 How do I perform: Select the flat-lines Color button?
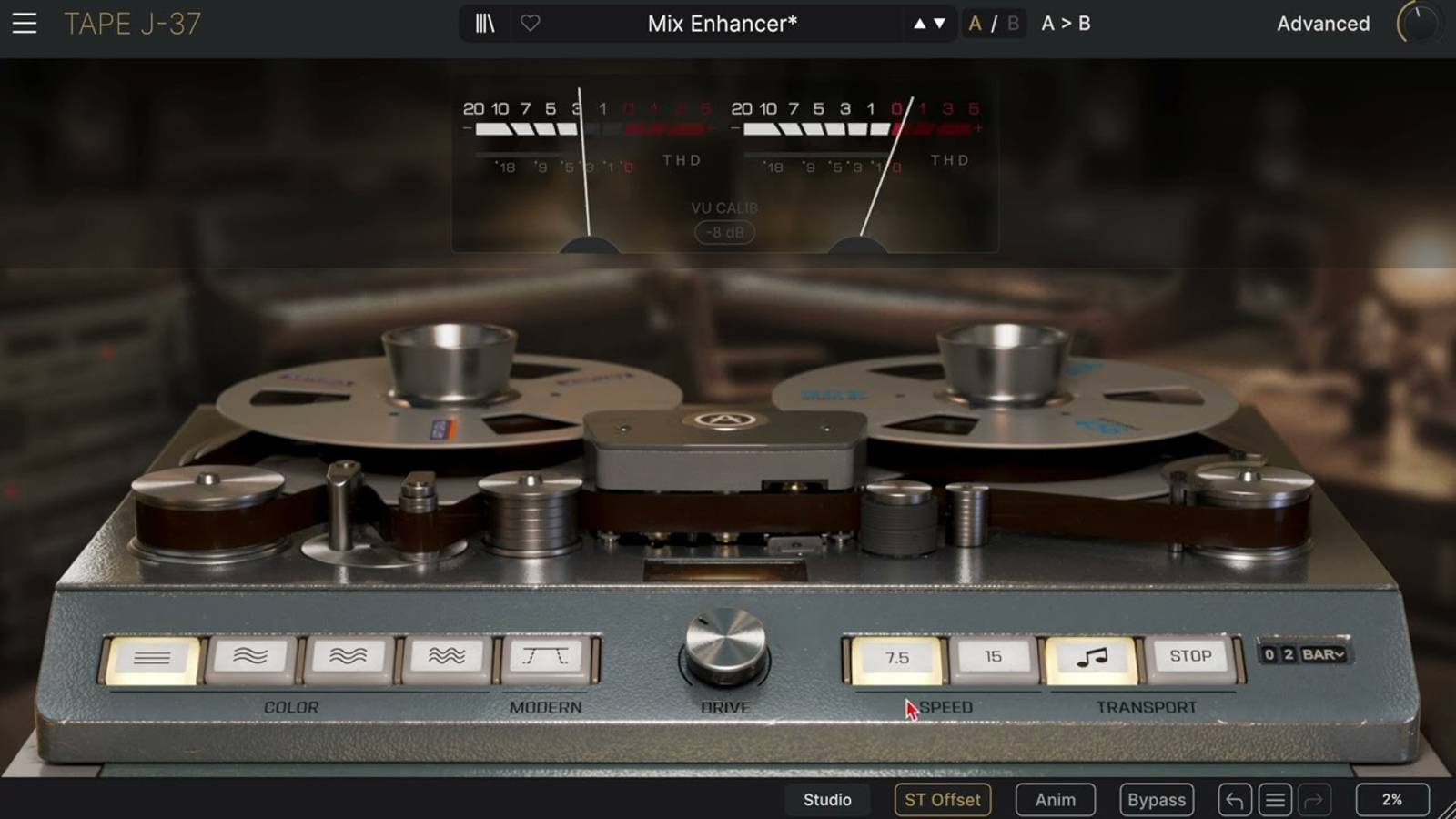[152, 658]
